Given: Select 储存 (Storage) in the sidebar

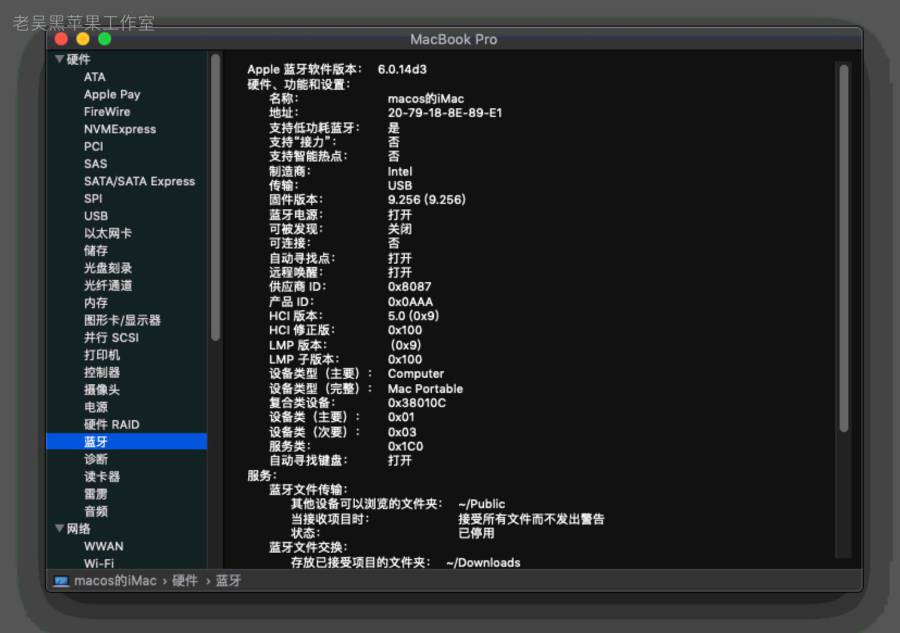Looking at the screenshot, I should tap(95, 250).
